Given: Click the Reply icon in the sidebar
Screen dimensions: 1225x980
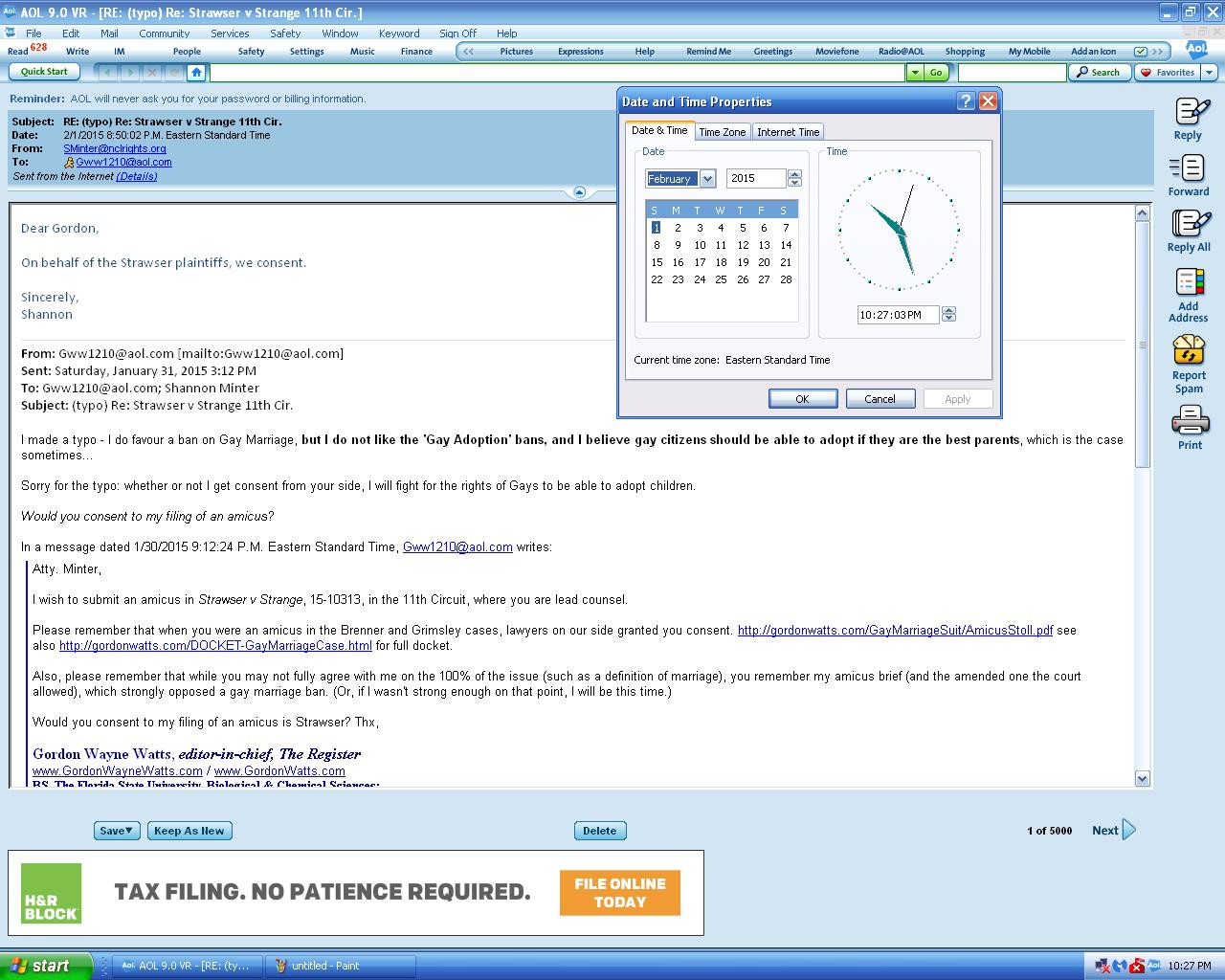Looking at the screenshot, I should point(1191,112).
